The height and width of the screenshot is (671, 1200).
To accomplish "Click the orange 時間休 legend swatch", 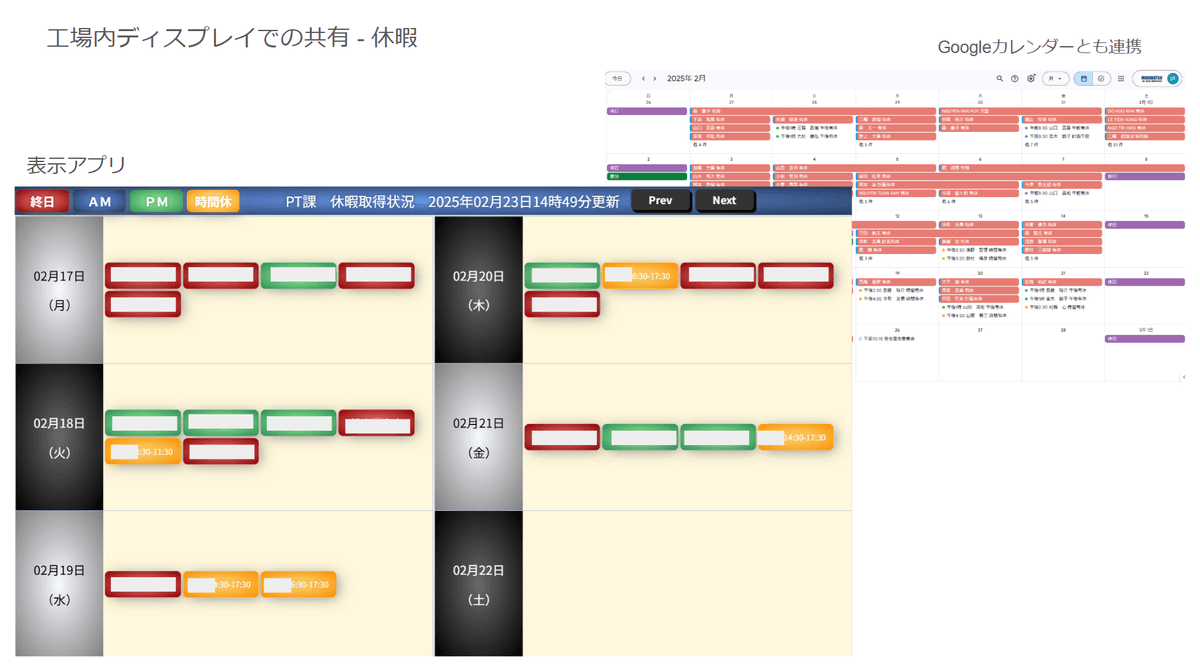I will 213,201.
